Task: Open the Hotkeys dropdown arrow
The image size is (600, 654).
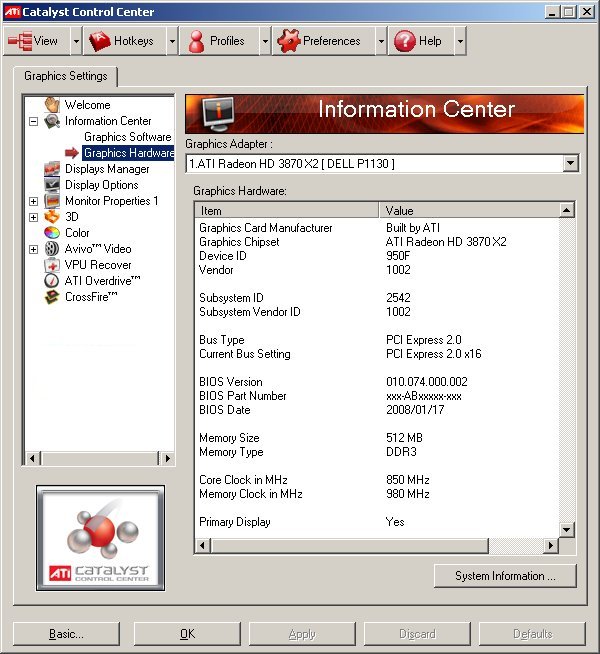Action: tap(172, 41)
